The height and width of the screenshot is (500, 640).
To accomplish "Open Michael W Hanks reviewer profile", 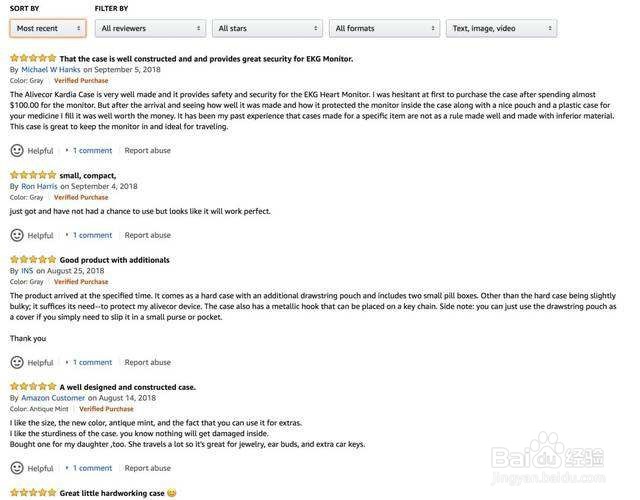I will tap(51, 70).
